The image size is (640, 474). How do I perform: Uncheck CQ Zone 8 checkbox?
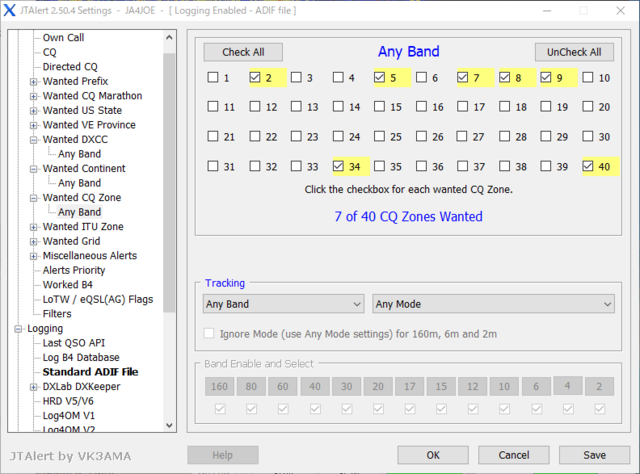tap(504, 77)
